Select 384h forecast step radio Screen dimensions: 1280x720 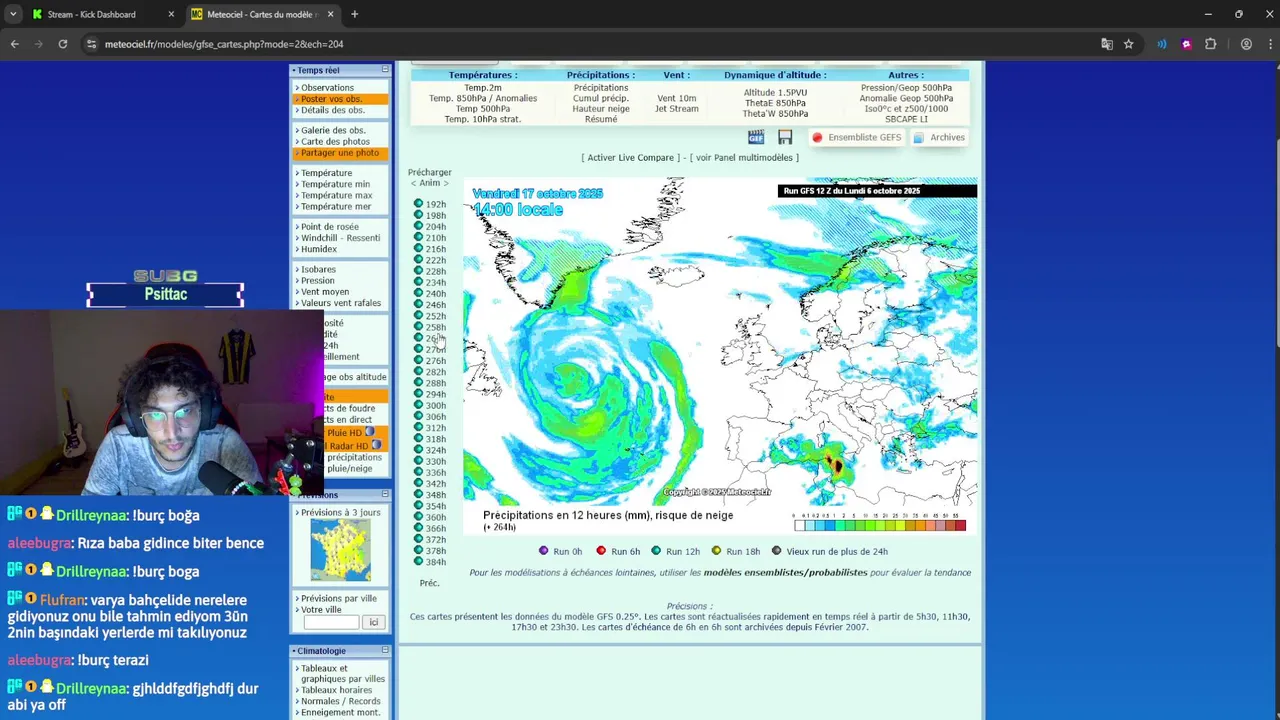click(x=418, y=562)
